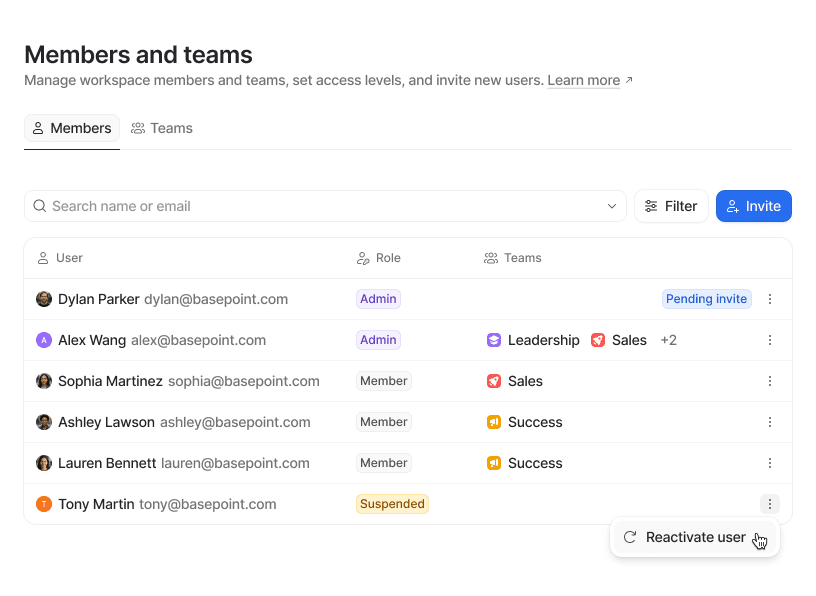Switch to the Teams tab
This screenshot has width=816, height=596.
click(x=162, y=128)
